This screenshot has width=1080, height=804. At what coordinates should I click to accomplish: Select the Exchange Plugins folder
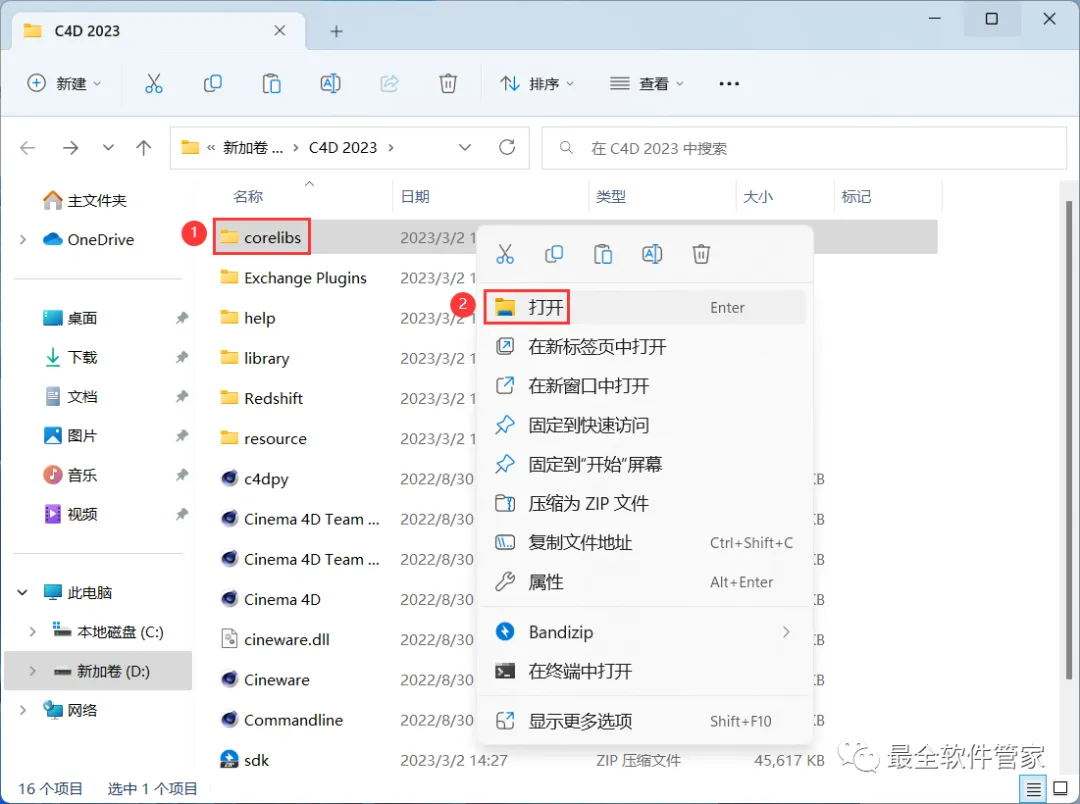coord(293,278)
